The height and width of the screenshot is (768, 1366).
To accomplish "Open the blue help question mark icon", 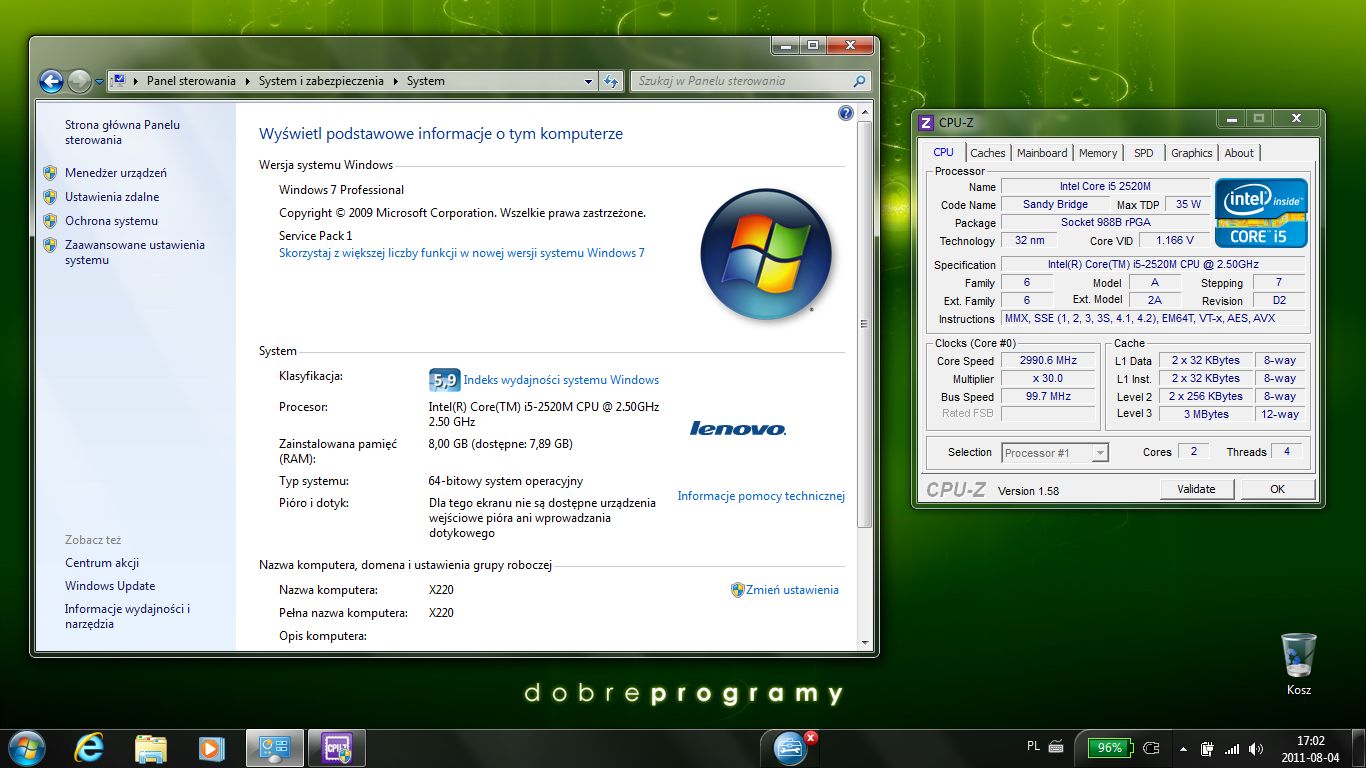I will pyautogui.click(x=846, y=113).
